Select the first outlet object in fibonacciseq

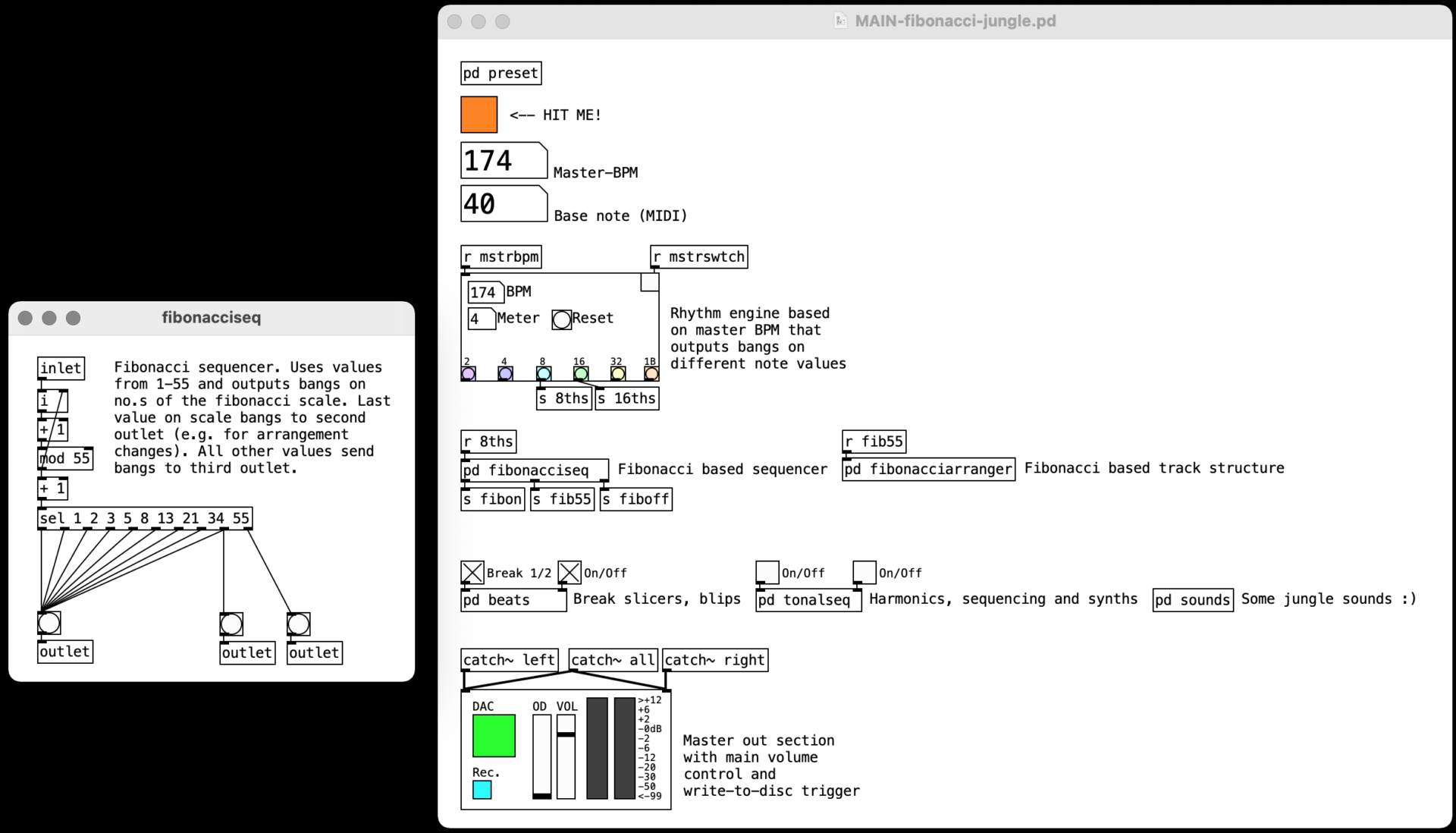65,652
